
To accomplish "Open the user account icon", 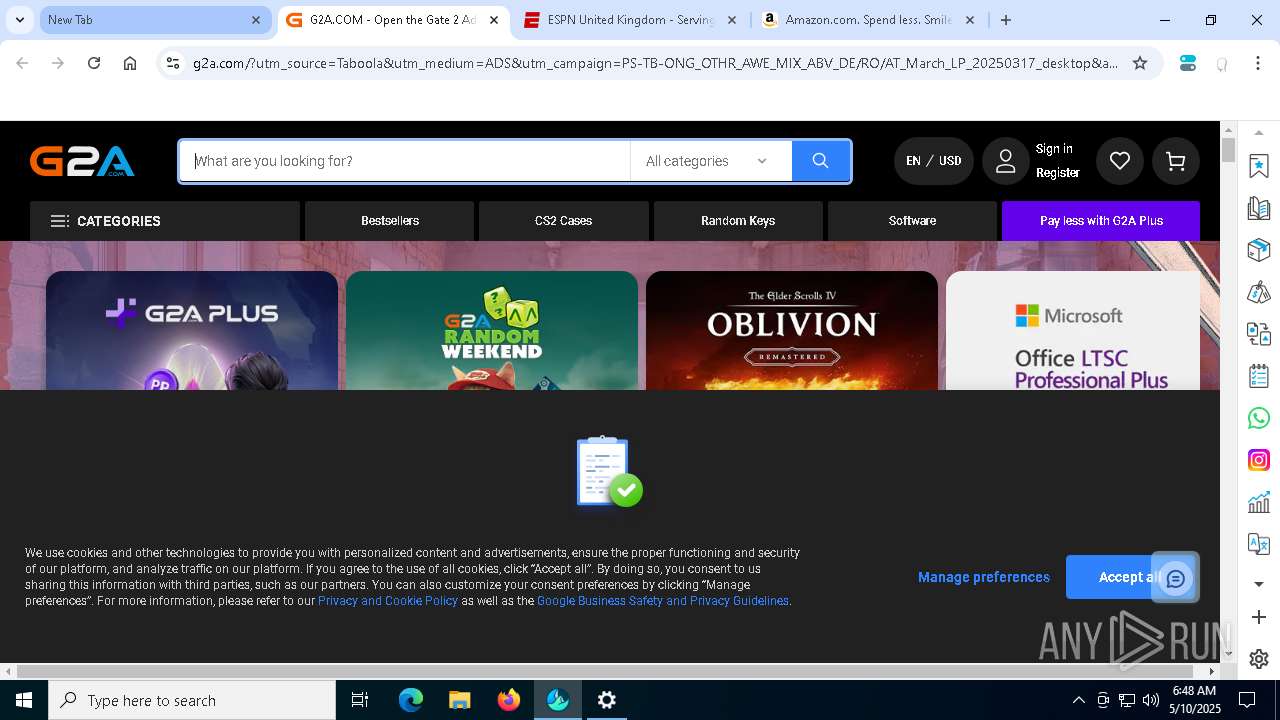I will (1005, 161).
